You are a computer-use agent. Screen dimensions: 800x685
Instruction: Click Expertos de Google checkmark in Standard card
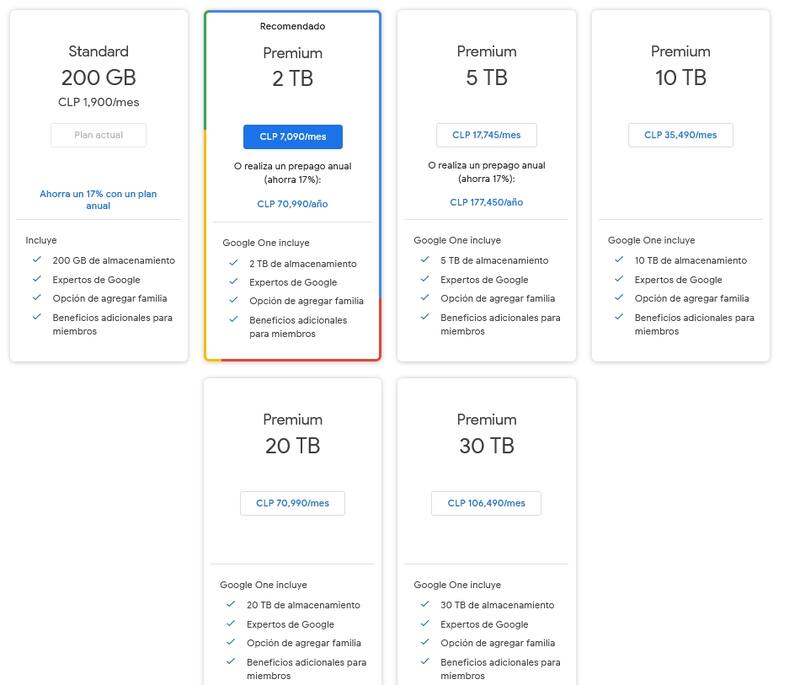[37, 280]
